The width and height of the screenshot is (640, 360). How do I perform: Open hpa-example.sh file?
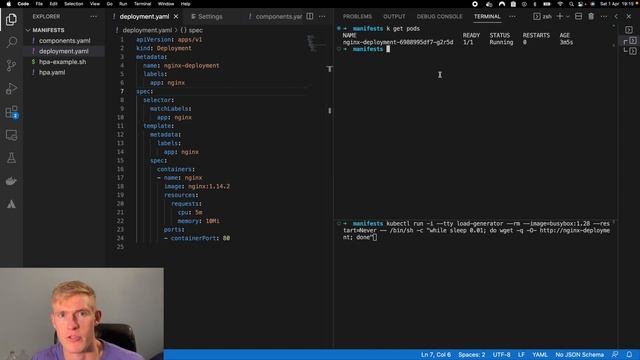[62, 62]
